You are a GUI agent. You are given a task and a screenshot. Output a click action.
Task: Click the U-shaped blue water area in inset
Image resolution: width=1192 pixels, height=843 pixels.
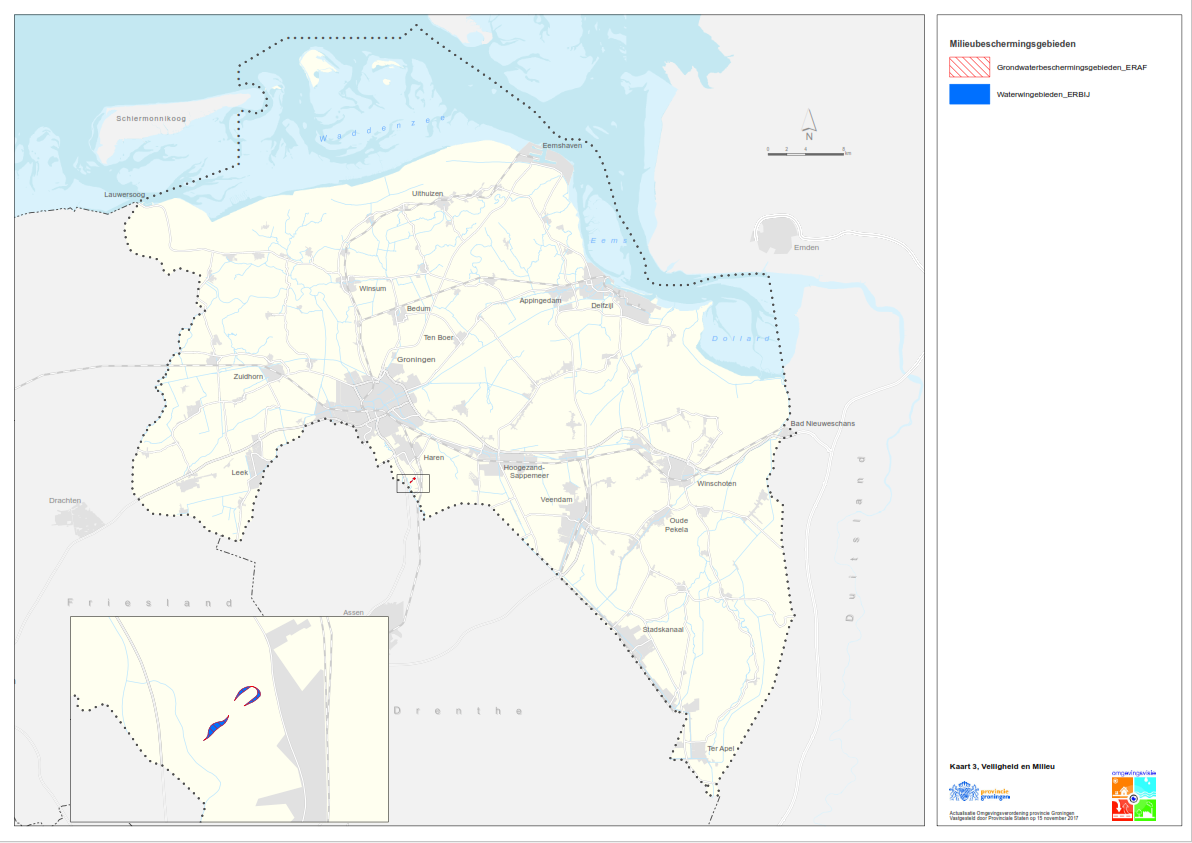[248, 694]
